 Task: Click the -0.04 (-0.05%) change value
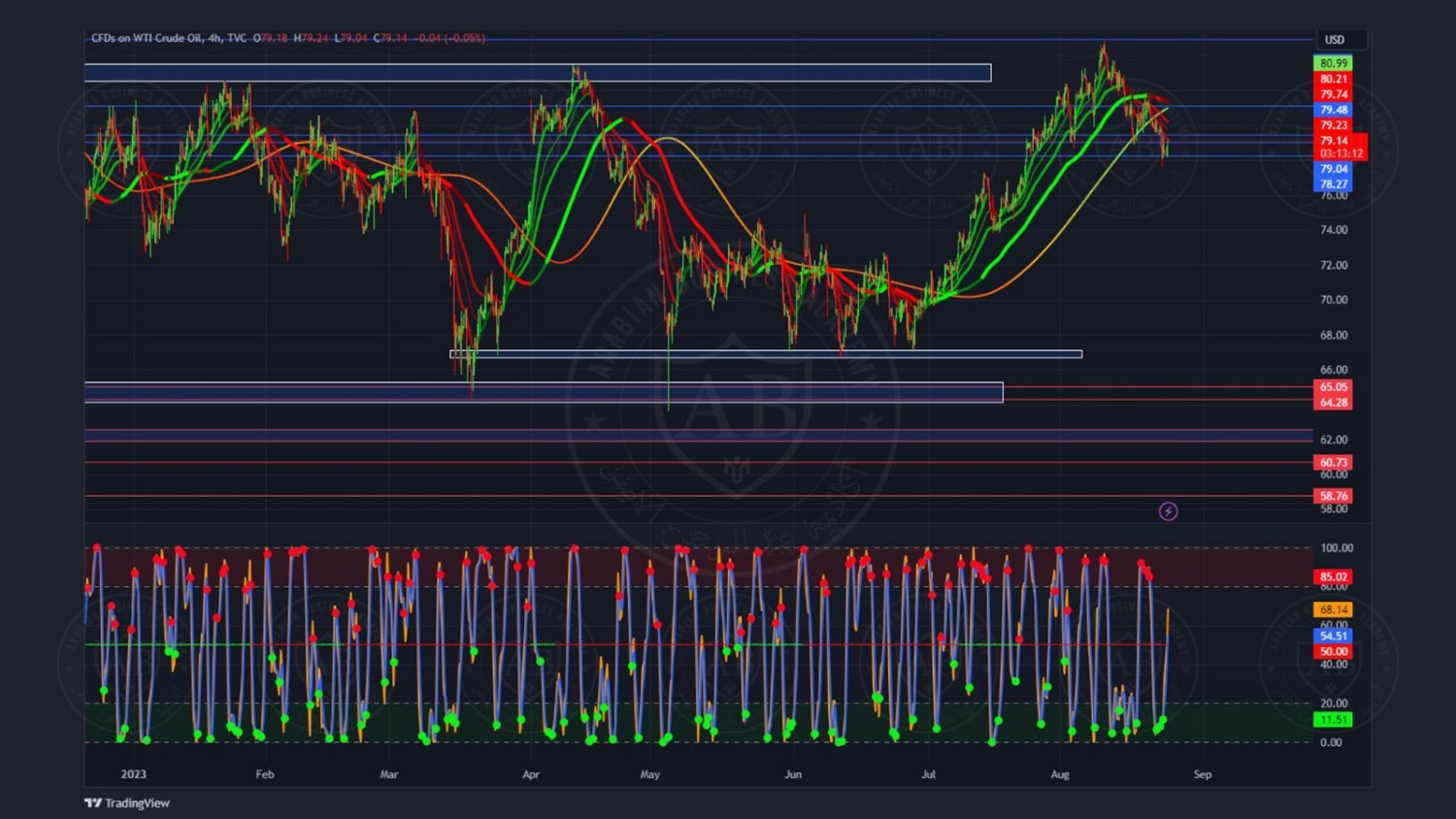[x=448, y=38]
